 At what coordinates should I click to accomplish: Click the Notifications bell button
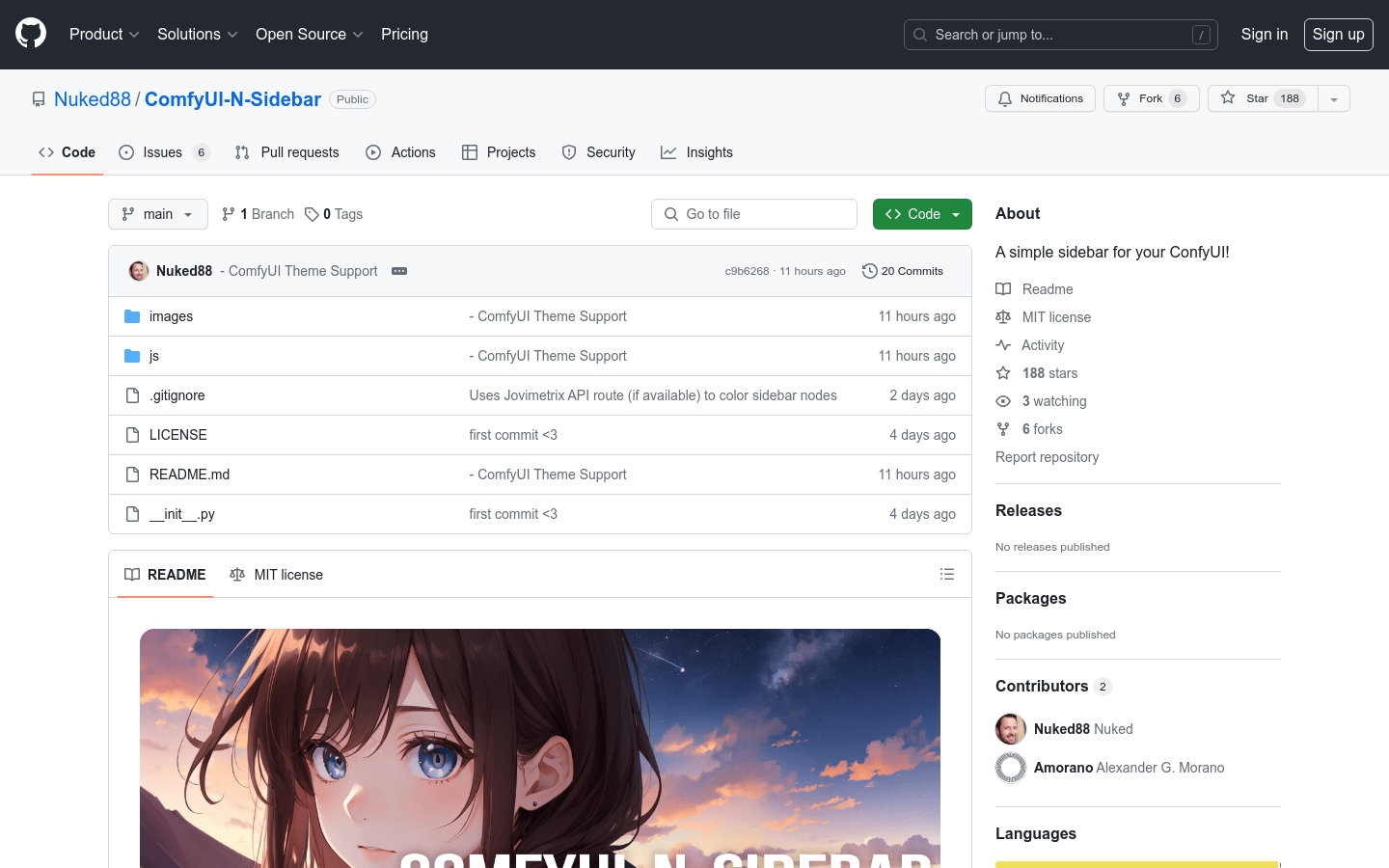point(1040,97)
